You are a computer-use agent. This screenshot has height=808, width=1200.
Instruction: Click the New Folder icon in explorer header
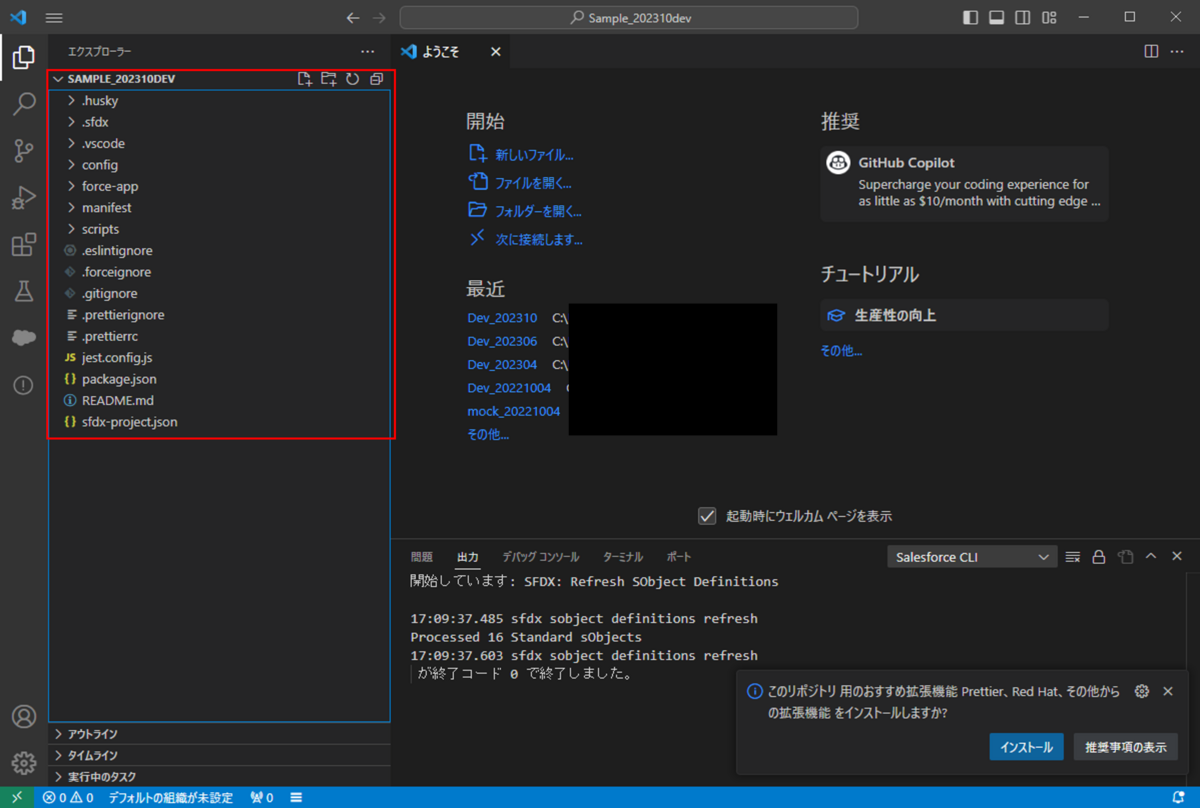[x=329, y=79]
